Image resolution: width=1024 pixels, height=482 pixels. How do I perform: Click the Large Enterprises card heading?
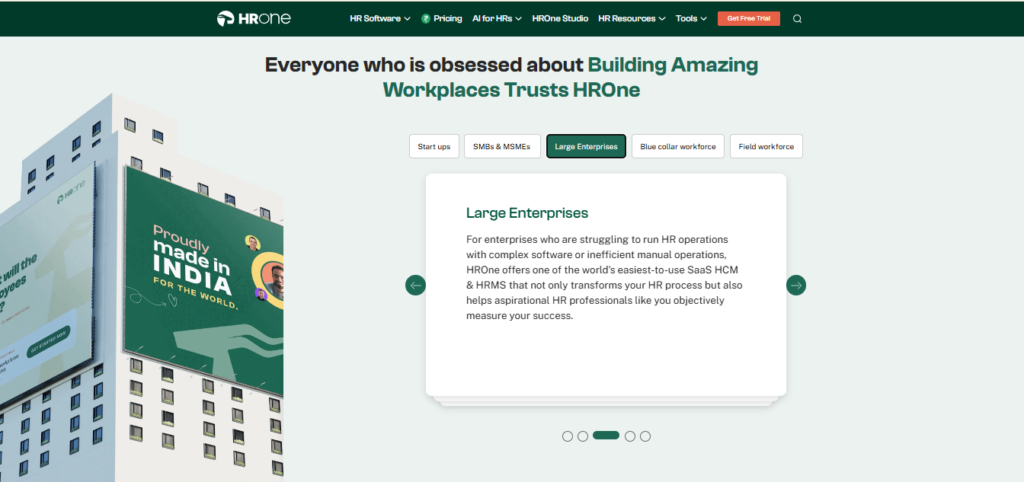527,213
